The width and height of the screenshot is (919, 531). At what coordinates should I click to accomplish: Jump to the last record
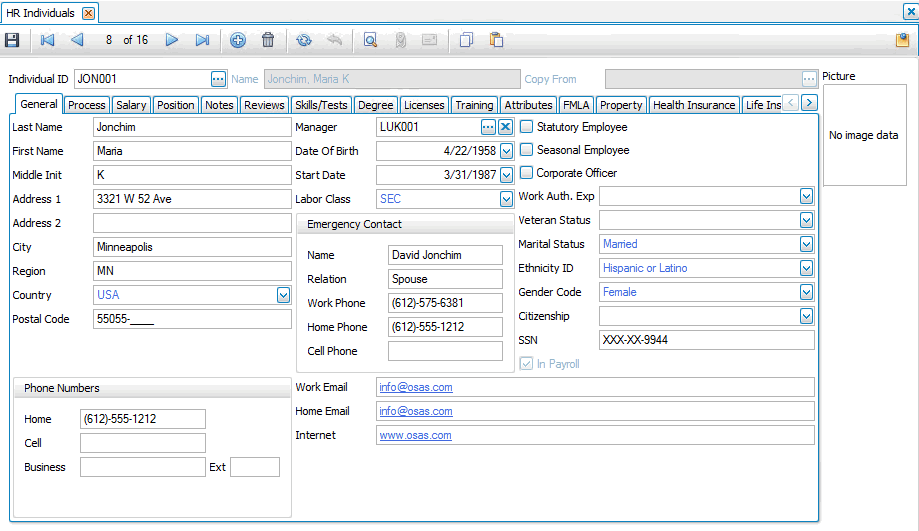[x=202, y=40]
